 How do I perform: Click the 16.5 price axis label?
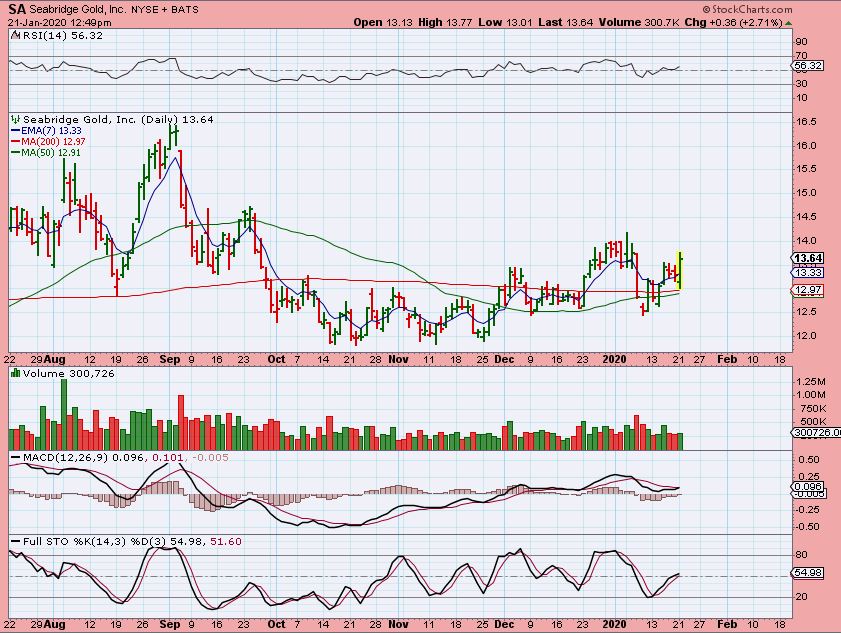pos(807,122)
